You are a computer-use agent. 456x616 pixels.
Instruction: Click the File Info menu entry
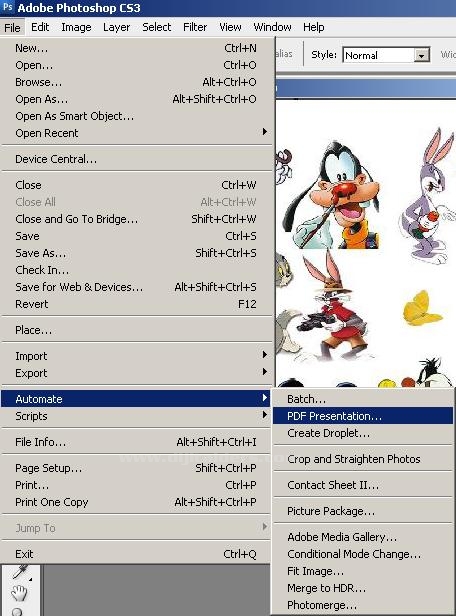(x=136, y=442)
